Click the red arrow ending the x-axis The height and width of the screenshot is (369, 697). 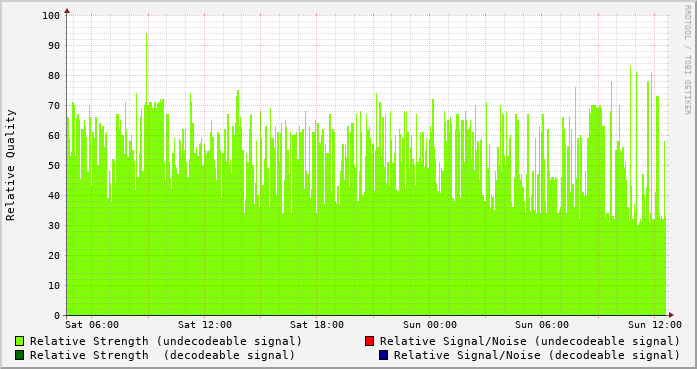pos(671,315)
